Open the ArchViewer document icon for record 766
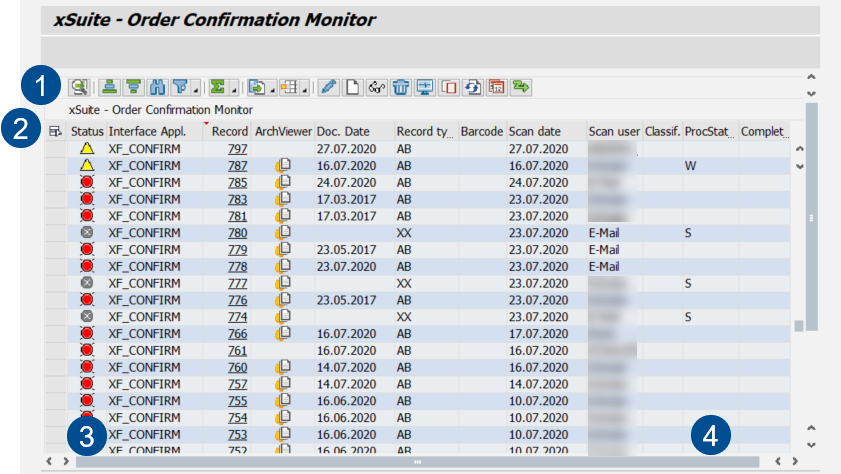 283,334
